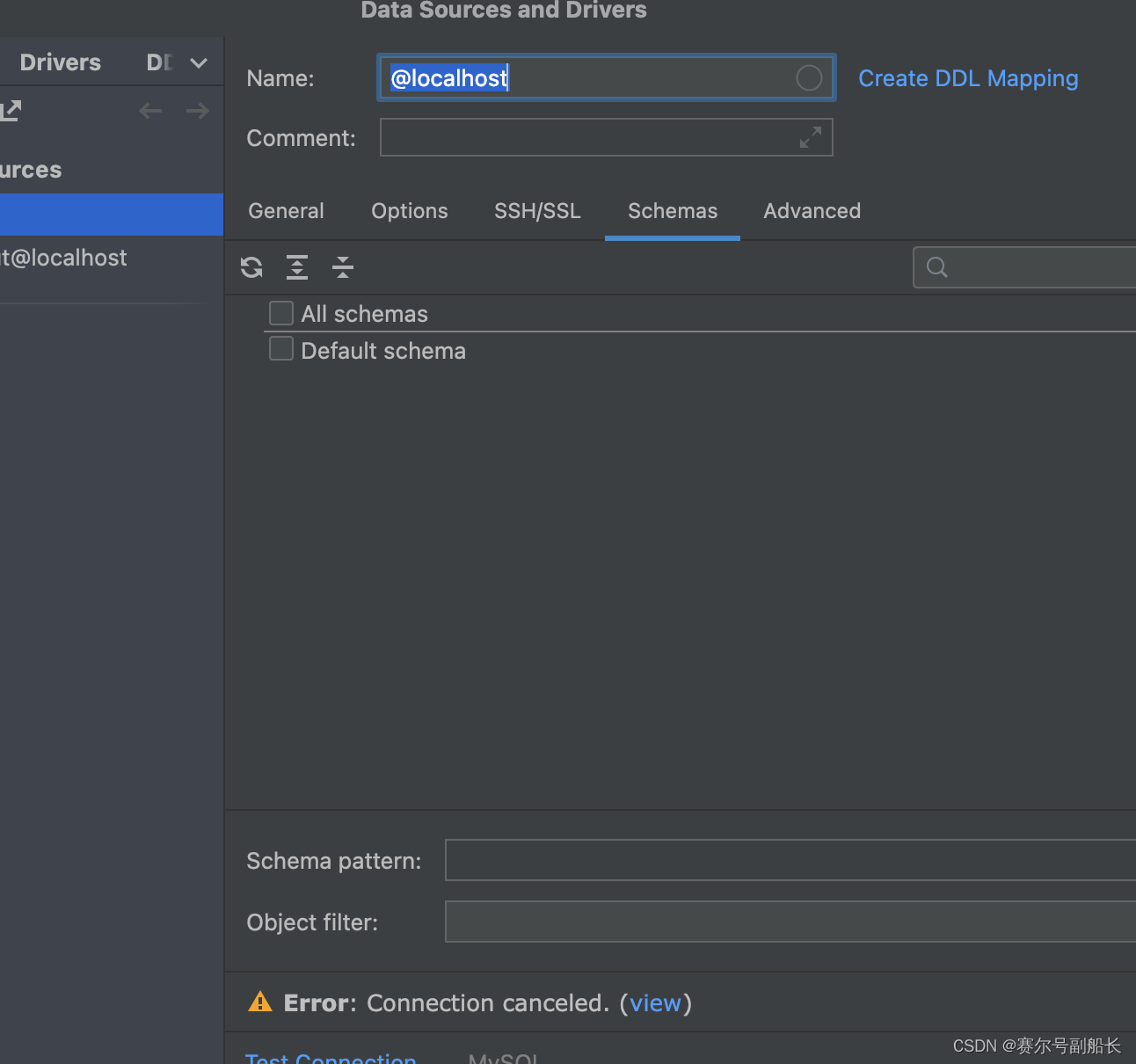
Task: Click the All schemas label
Action: (x=365, y=314)
